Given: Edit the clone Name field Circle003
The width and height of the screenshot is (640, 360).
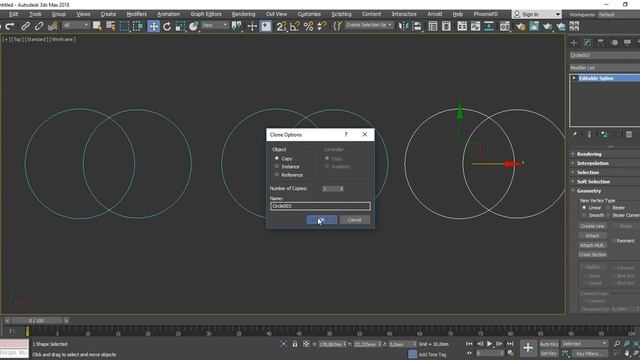Looking at the screenshot, I should [320, 206].
